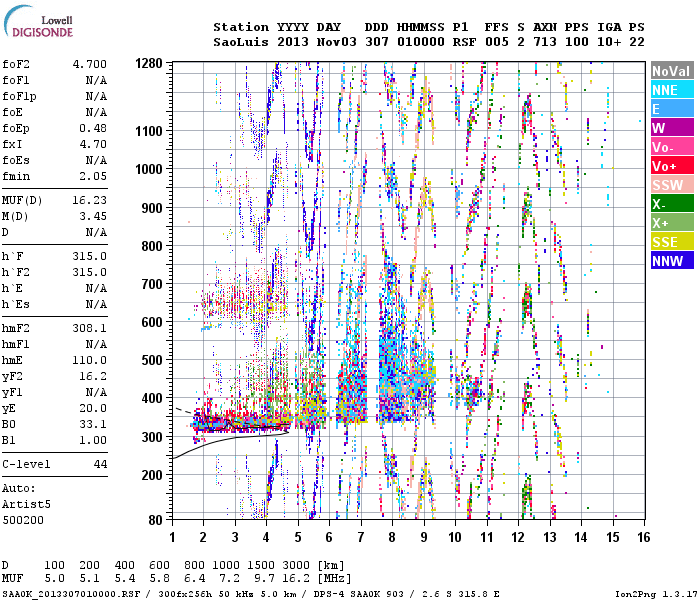This screenshot has height=600, width=700.
Task: Click the 300 km height axis label
Action: click(x=152, y=437)
